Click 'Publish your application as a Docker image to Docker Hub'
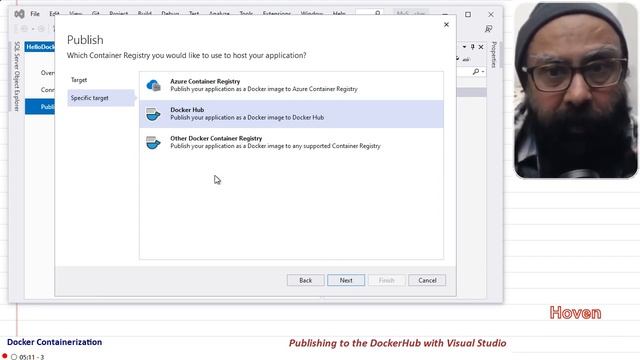This screenshot has height=360, width=640. click(x=247, y=118)
